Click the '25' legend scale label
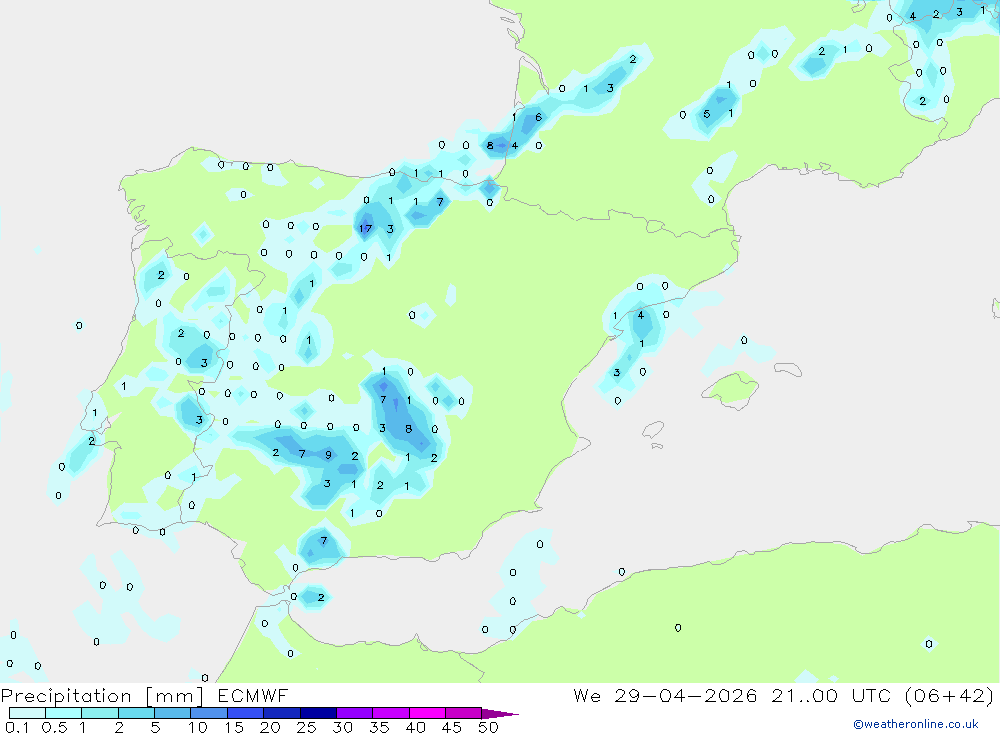 pos(306,727)
